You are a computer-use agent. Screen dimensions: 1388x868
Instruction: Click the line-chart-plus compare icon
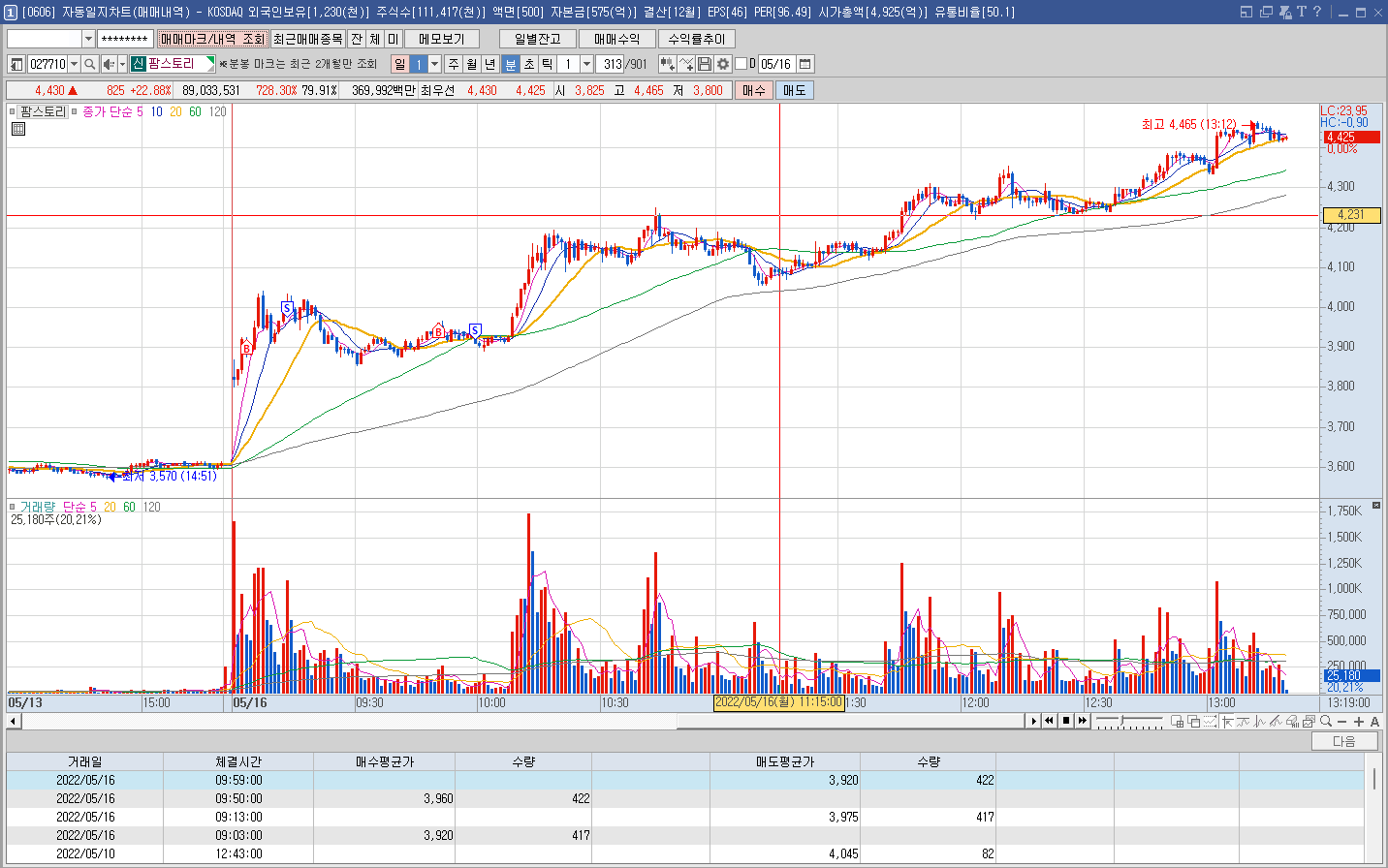[686, 64]
